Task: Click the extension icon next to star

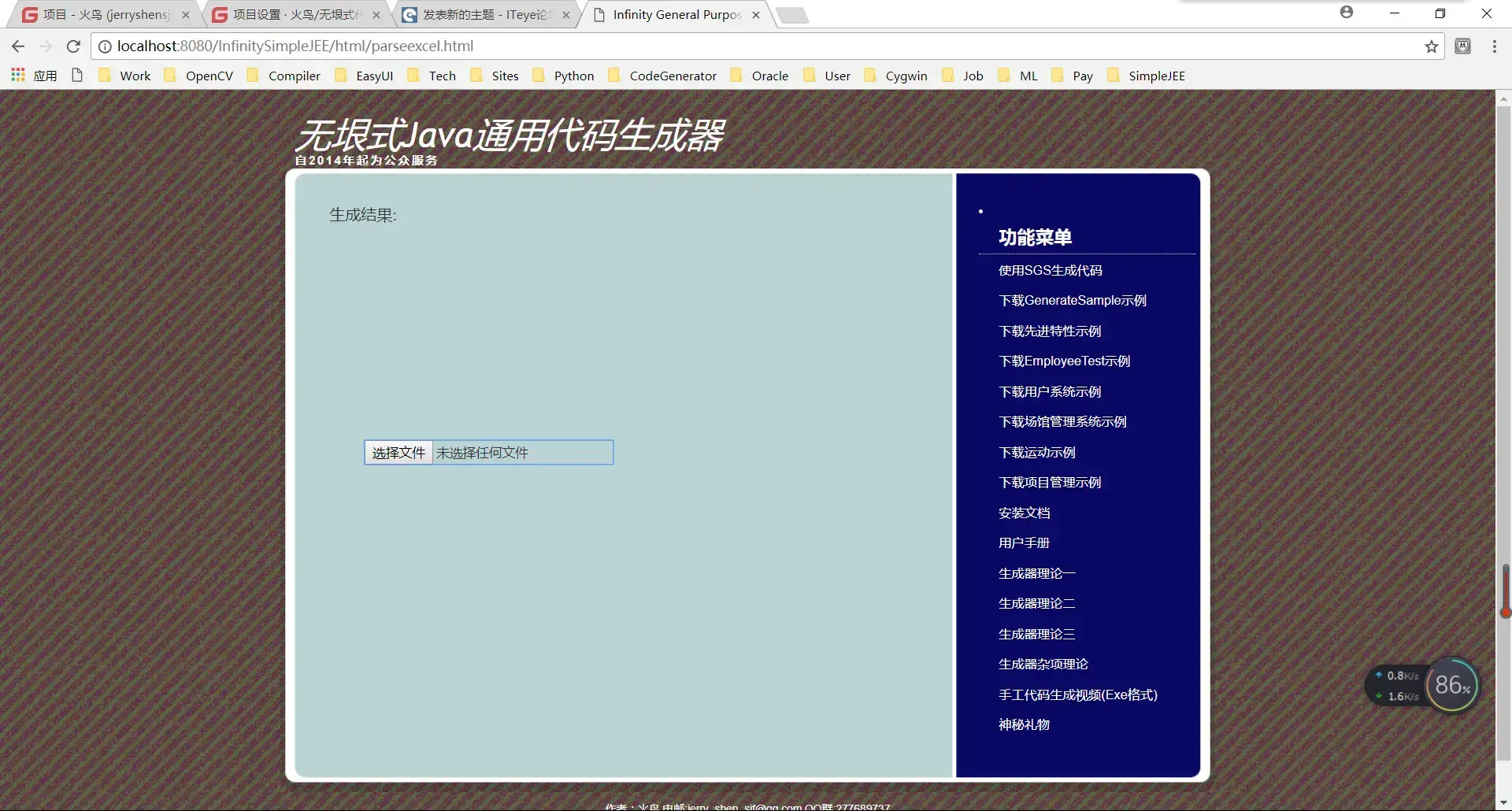Action: coord(1462,46)
